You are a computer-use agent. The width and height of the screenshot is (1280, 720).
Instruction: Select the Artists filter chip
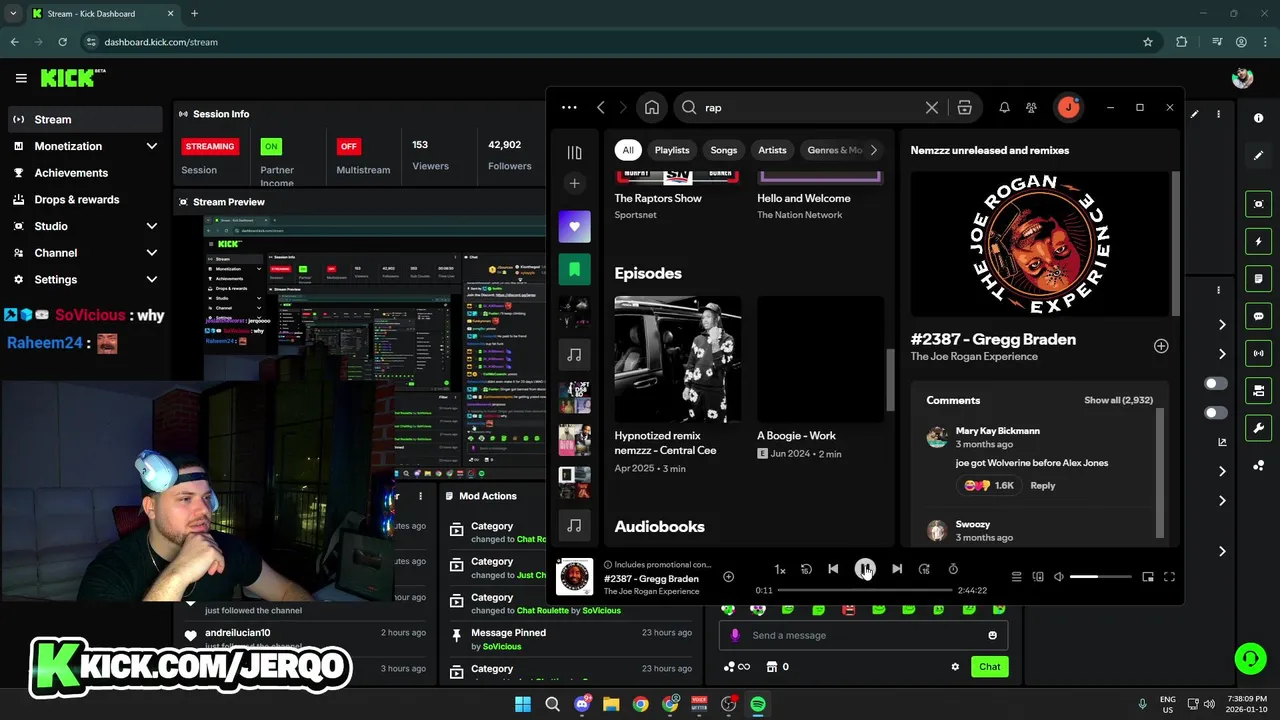(772, 150)
